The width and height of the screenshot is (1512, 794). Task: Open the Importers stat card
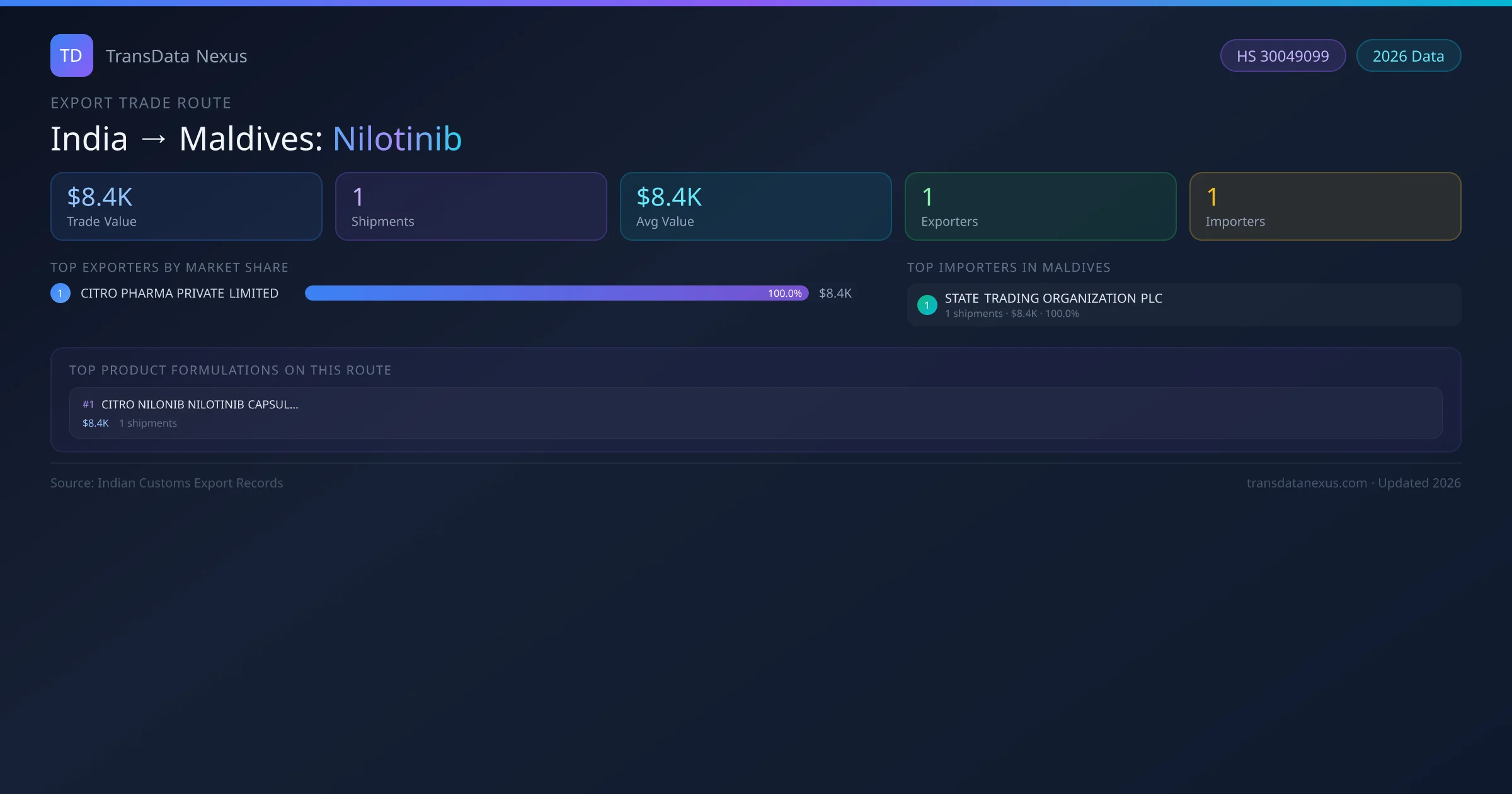click(1325, 206)
